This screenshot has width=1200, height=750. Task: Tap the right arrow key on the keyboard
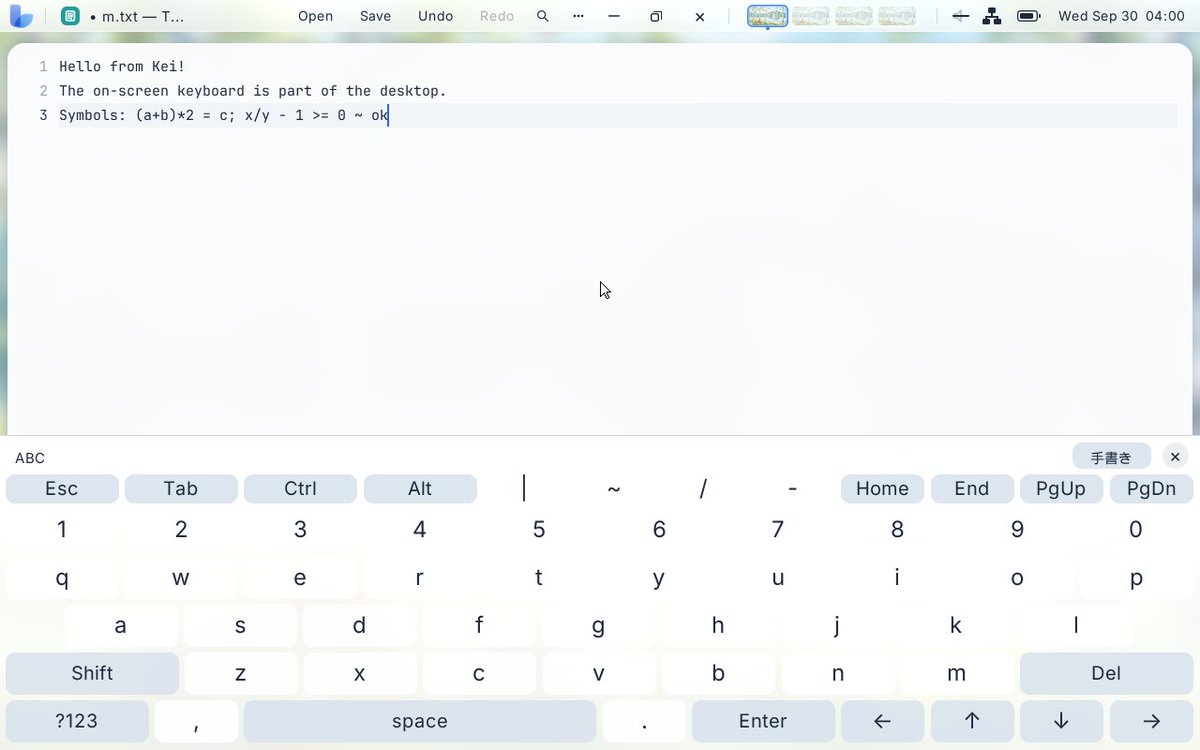(1151, 721)
